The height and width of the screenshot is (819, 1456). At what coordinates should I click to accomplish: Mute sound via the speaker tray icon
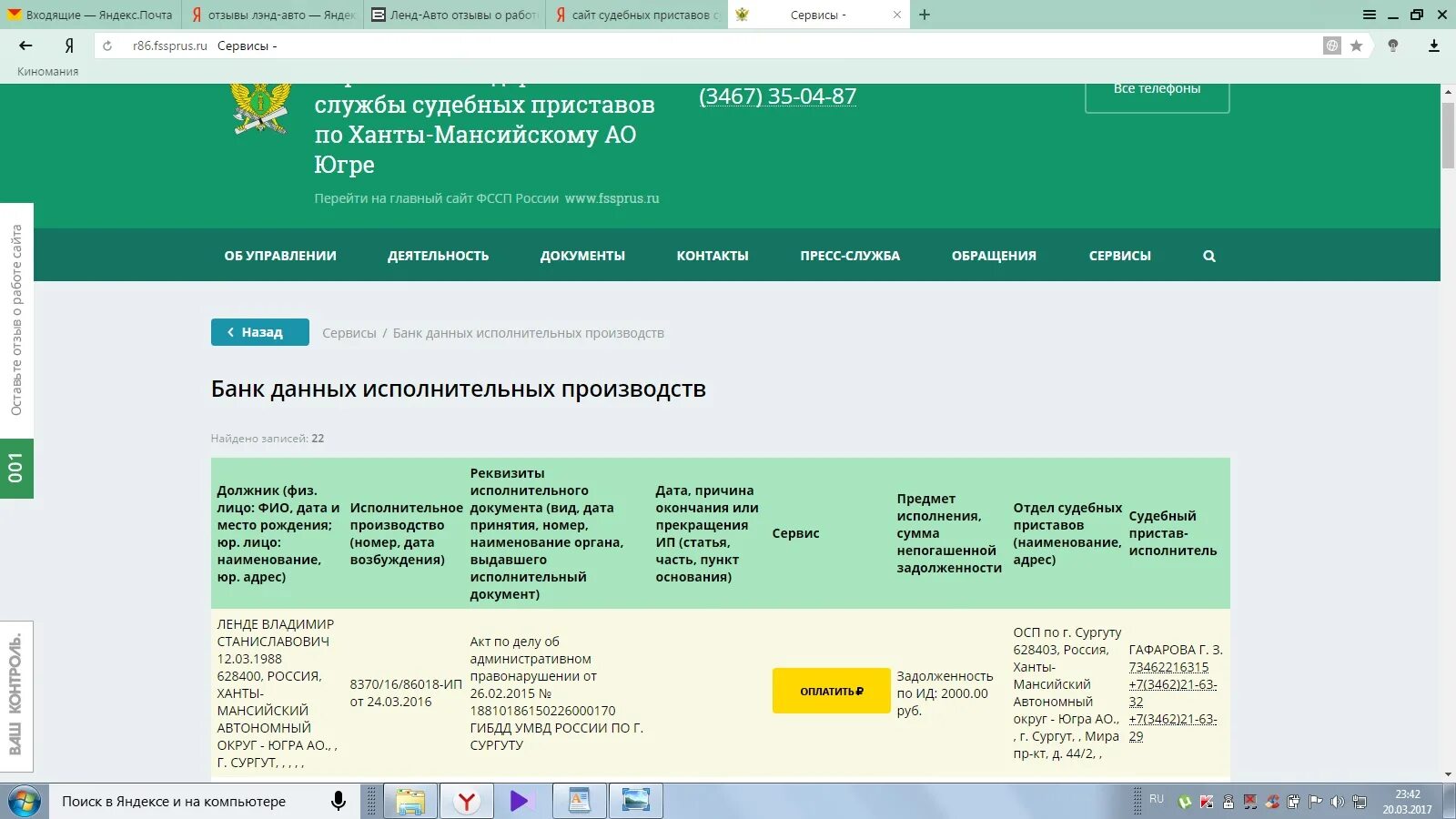pyautogui.click(x=1338, y=802)
